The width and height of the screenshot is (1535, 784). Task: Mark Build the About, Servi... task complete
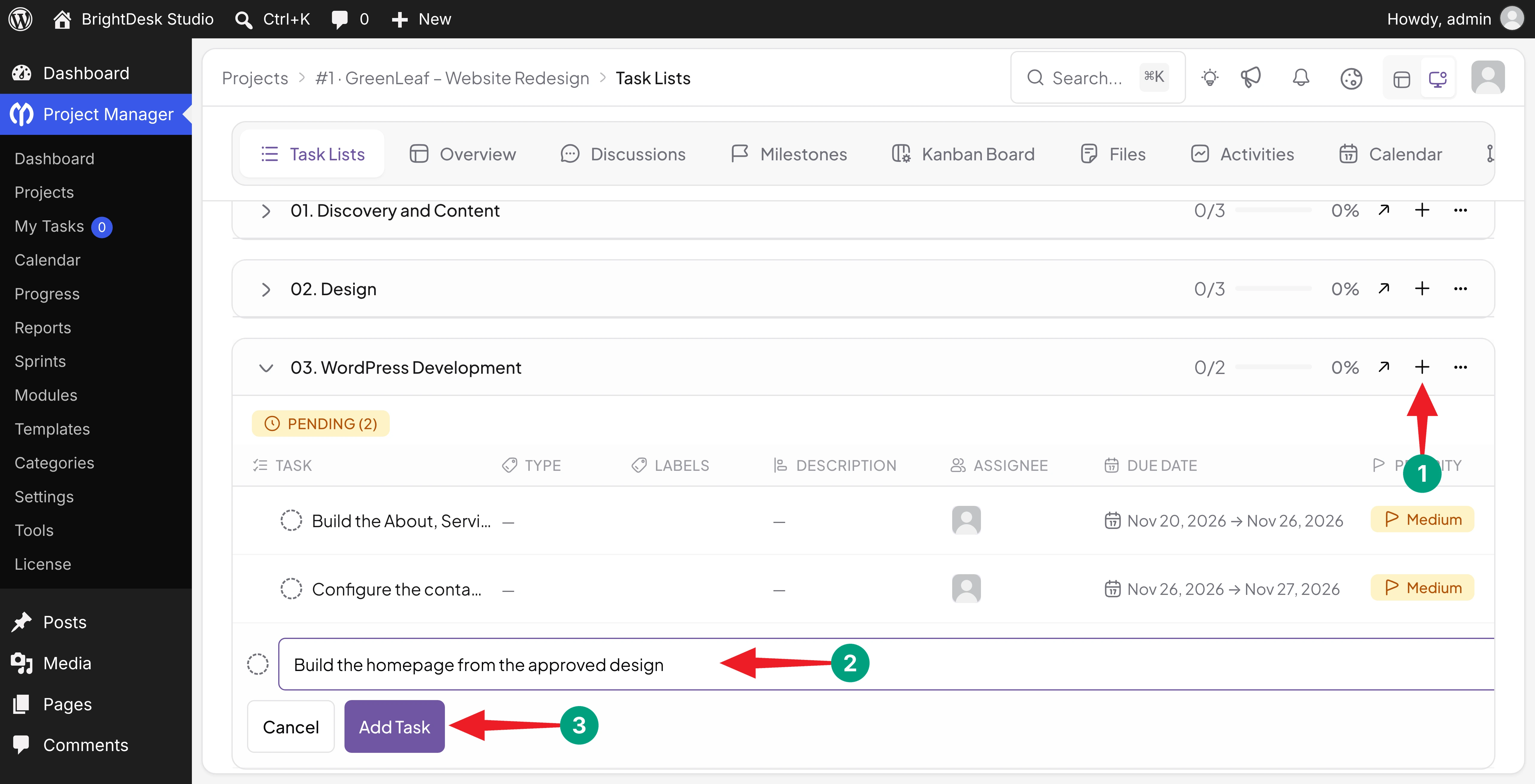[291, 521]
